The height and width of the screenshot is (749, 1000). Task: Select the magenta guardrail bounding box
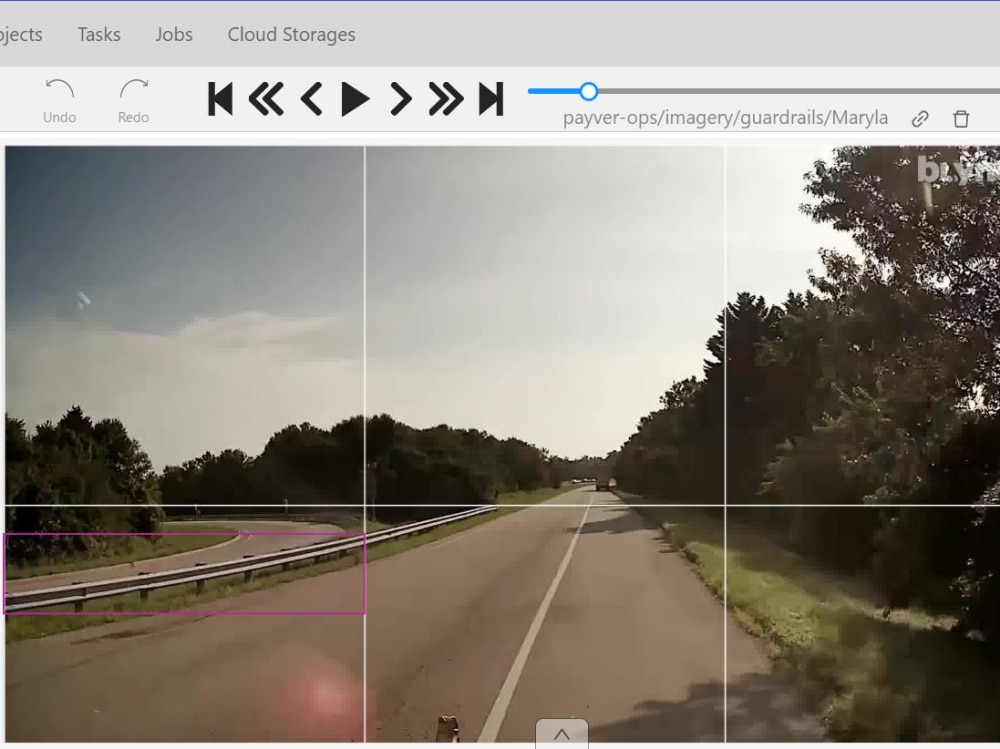coord(184,574)
